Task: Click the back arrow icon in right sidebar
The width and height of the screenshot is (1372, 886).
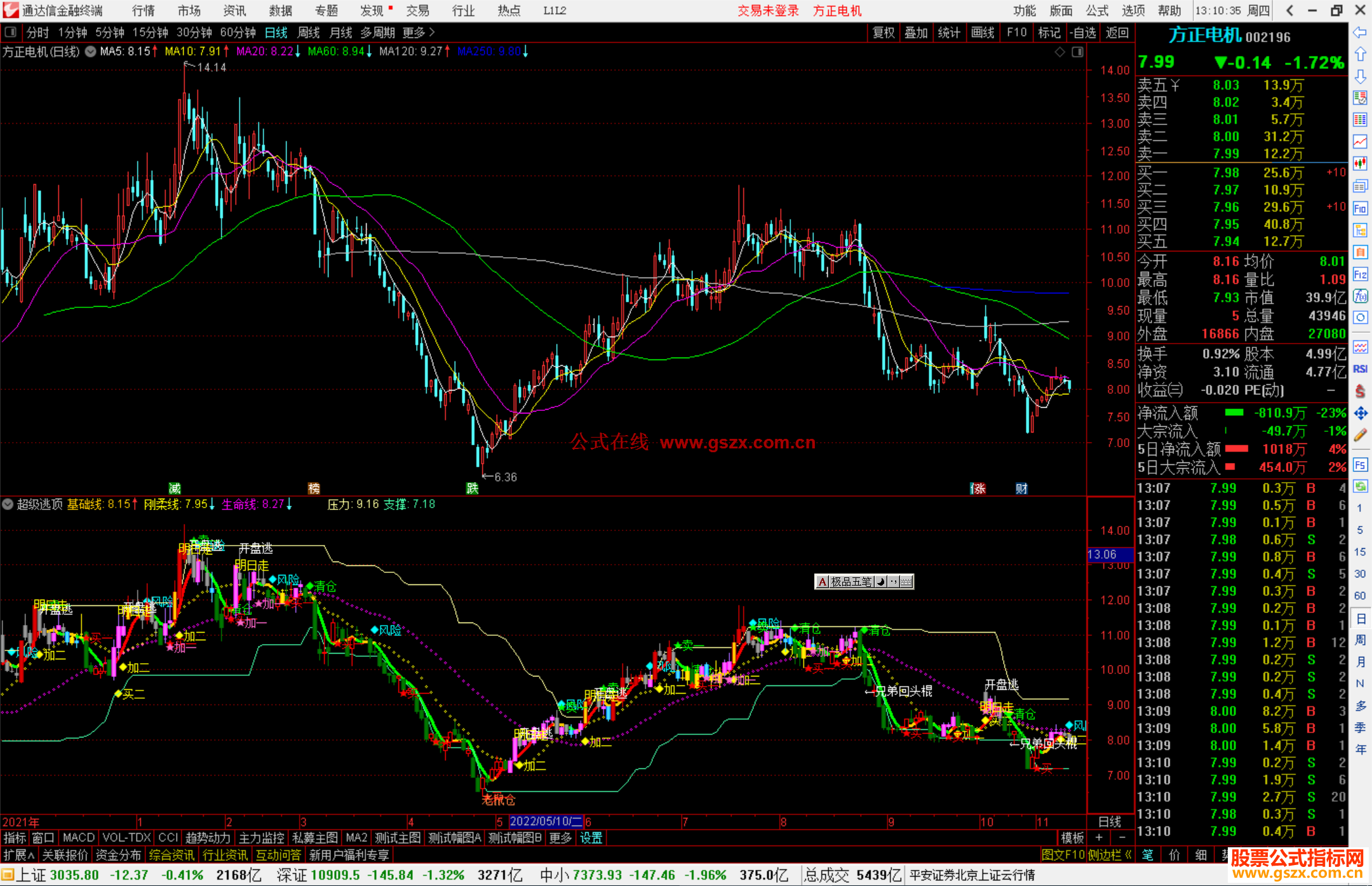Action: tap(1360, 32)
